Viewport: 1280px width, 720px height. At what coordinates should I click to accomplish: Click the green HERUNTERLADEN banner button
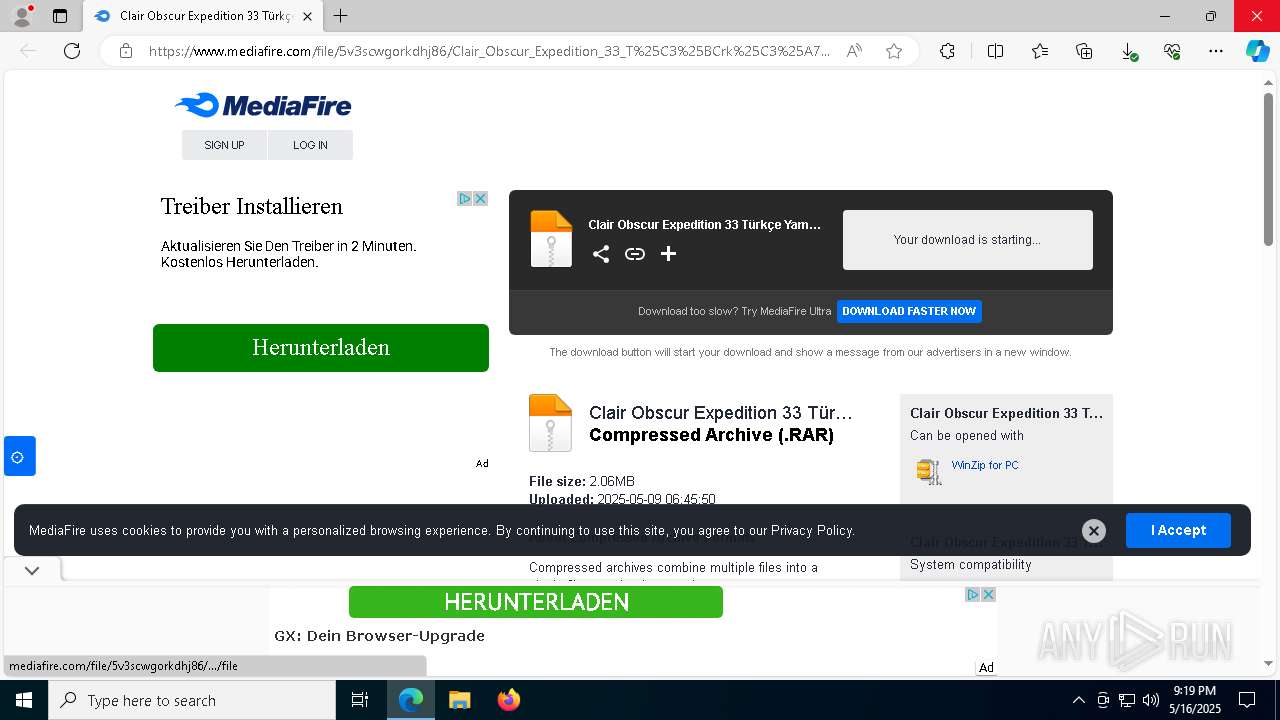[x=536, y=602]
